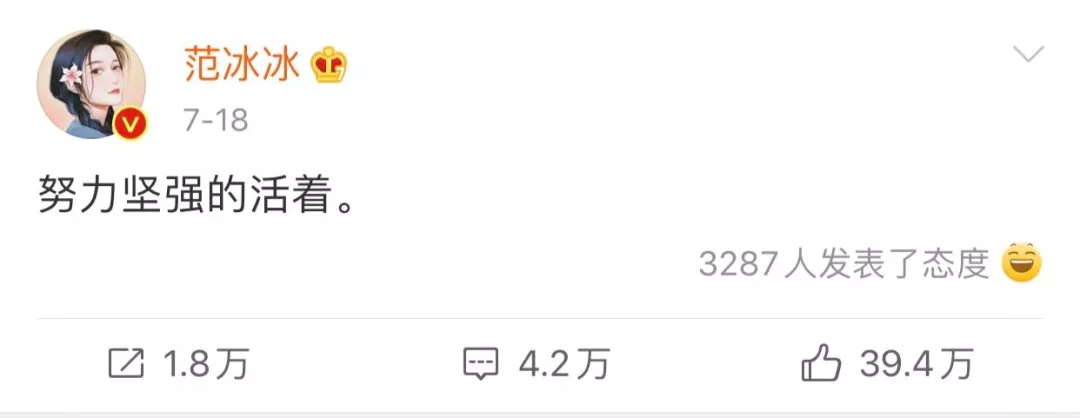The width and height of the screenshot is (1080, 418).
Task: View 3287人发表了态度 reactions list
Action: 844,264
